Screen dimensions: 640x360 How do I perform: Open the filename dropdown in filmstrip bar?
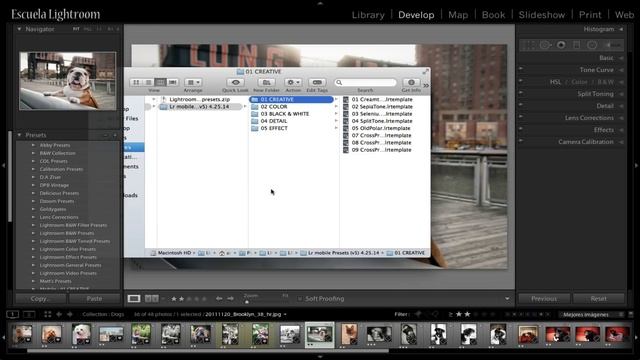285,315
